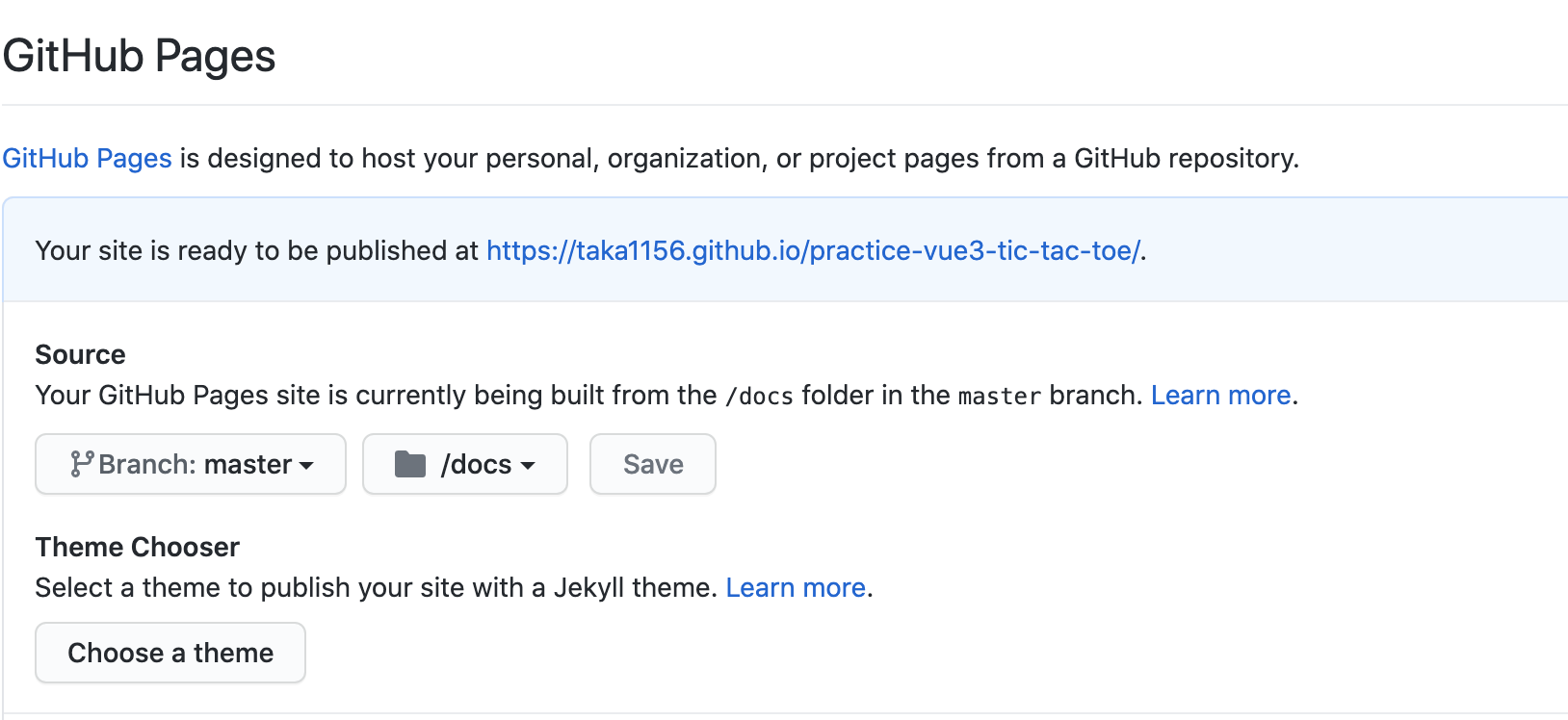1568x720 pixels.
Task: Click the inline 'master' code text
Action: point(1000,396)
